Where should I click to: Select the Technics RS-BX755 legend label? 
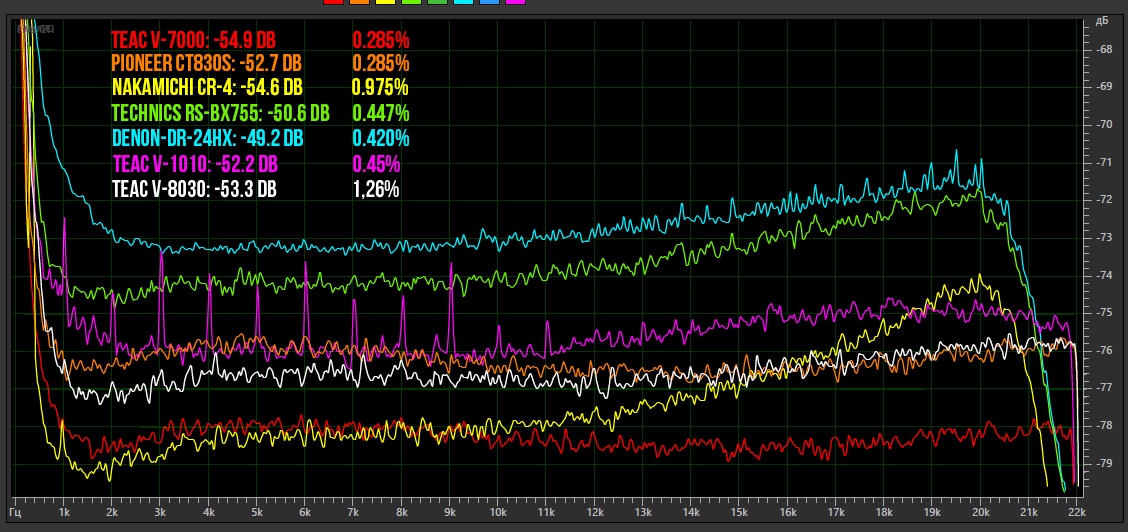point(220,113)
